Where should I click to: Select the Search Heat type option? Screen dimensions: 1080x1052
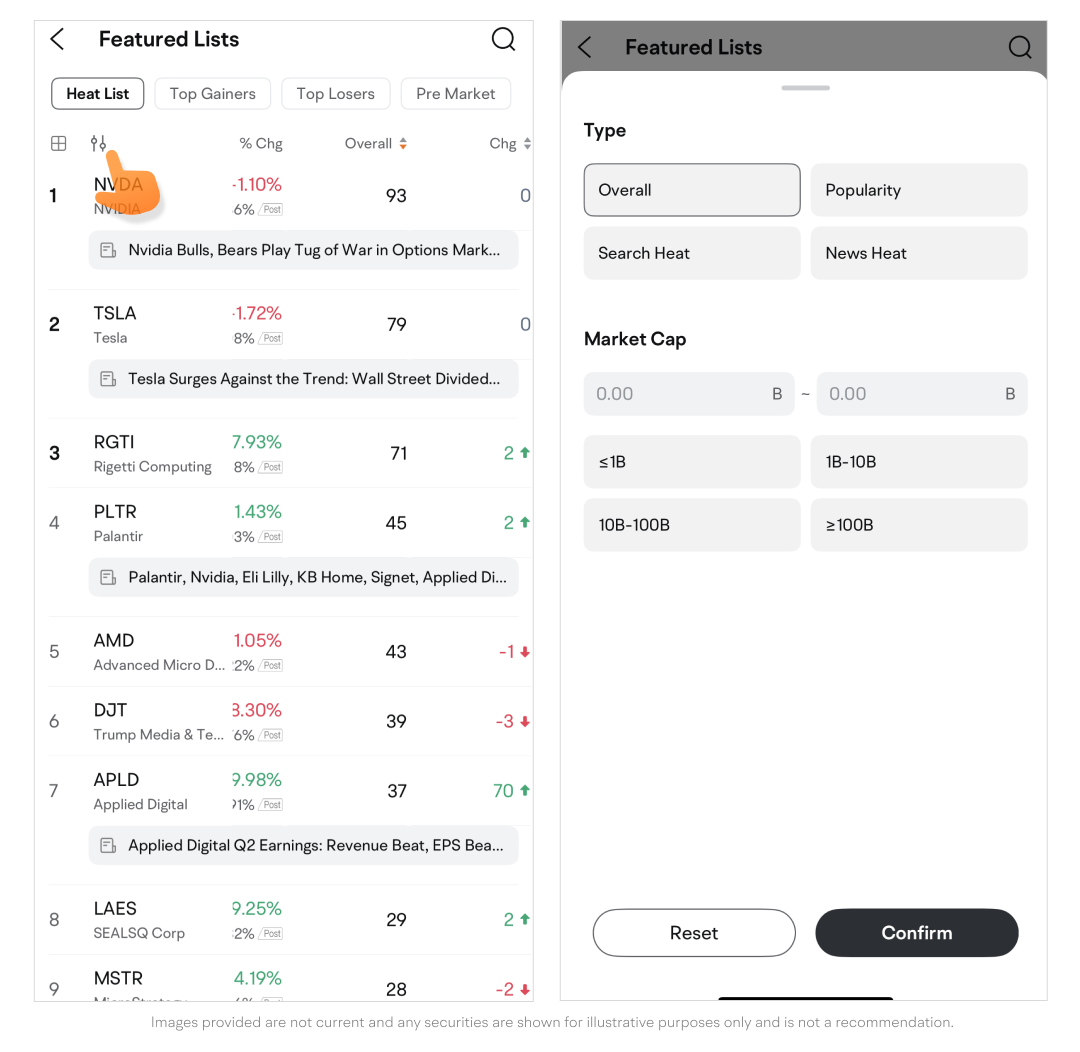pyautogui.click(x=691, y=253)
